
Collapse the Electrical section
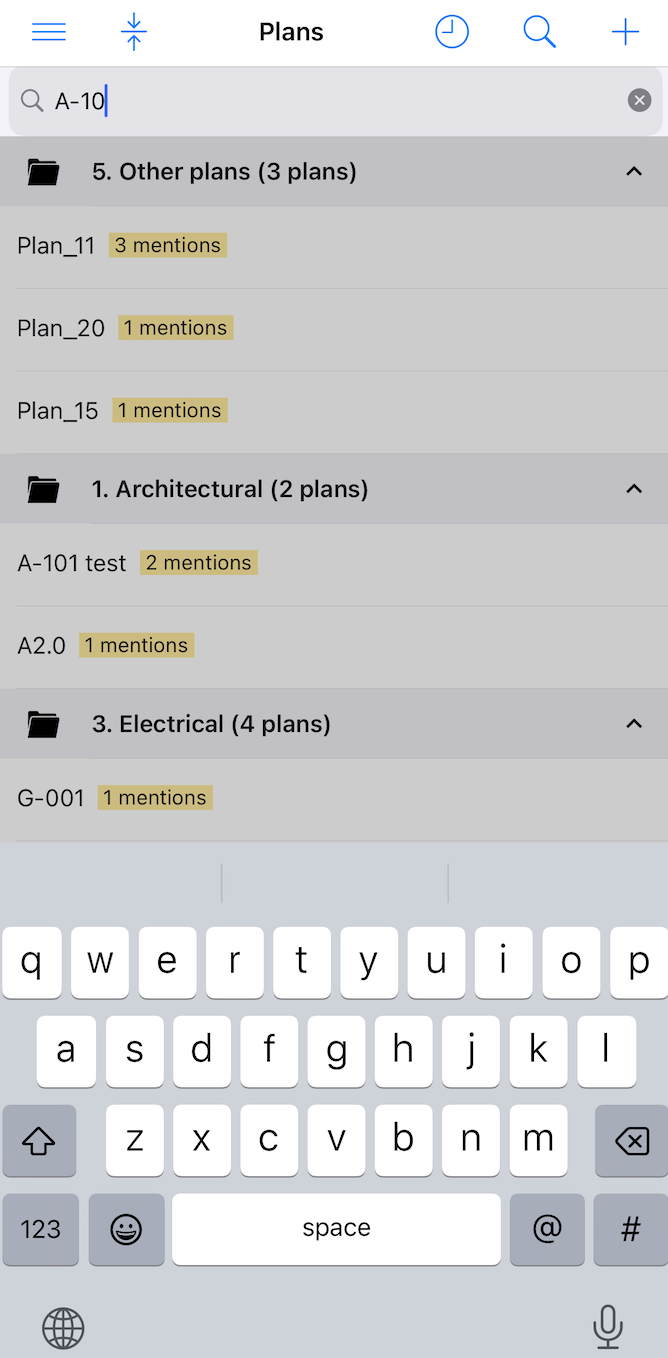coord(634,723)
